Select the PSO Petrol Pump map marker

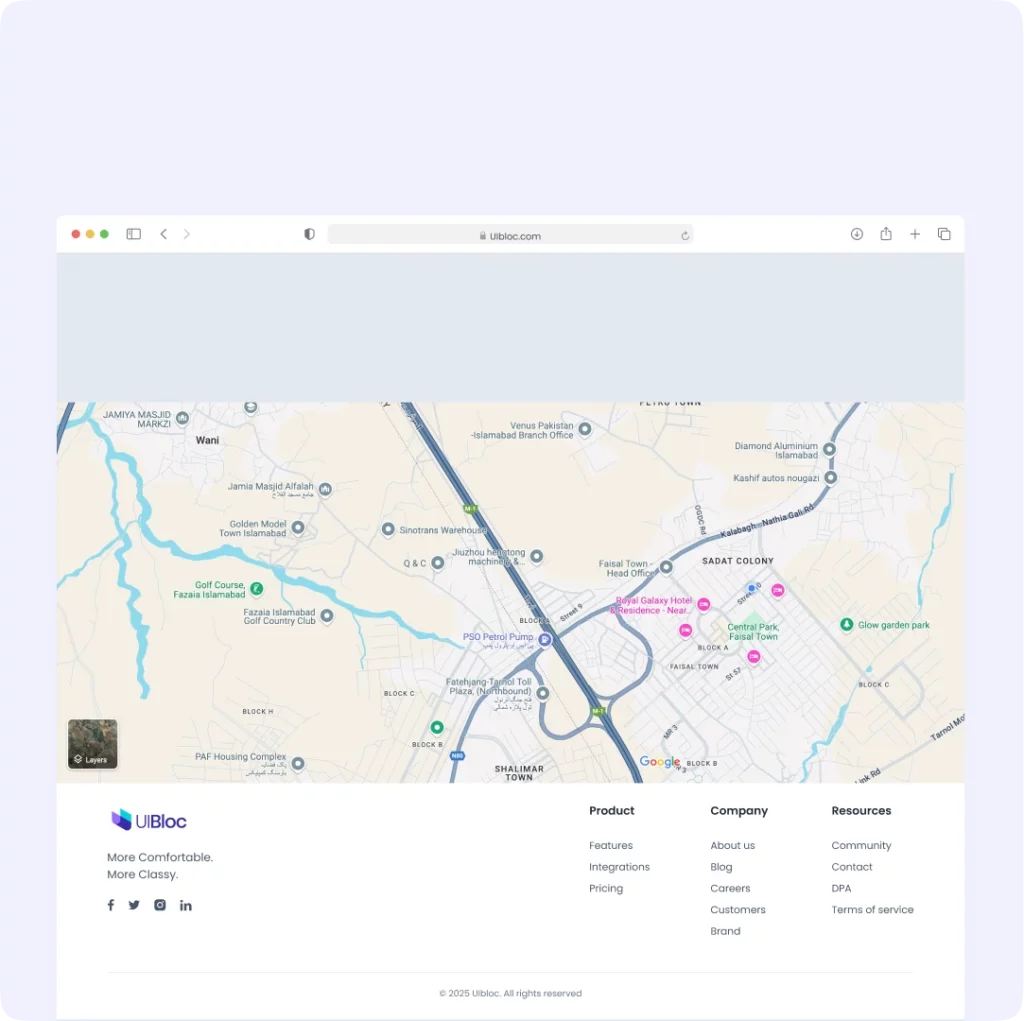click(x=545, y=639)
